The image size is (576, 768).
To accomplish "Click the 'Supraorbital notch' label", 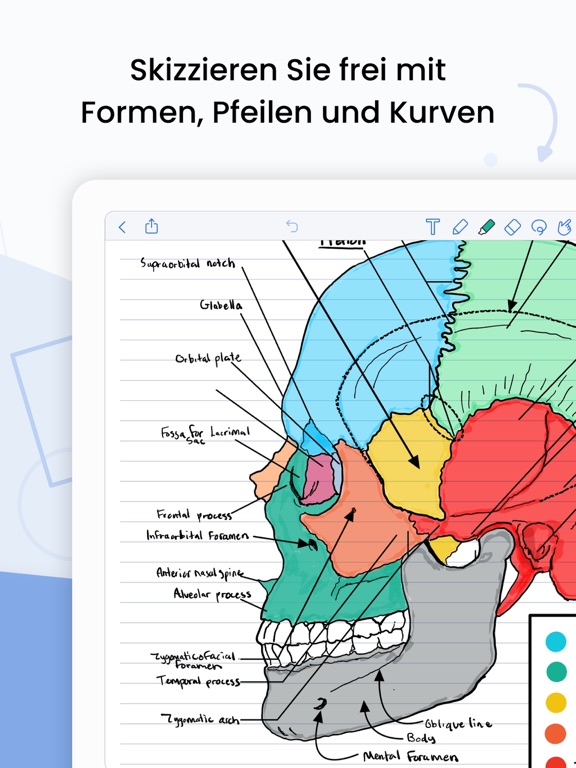I will [x=188, y=263].
